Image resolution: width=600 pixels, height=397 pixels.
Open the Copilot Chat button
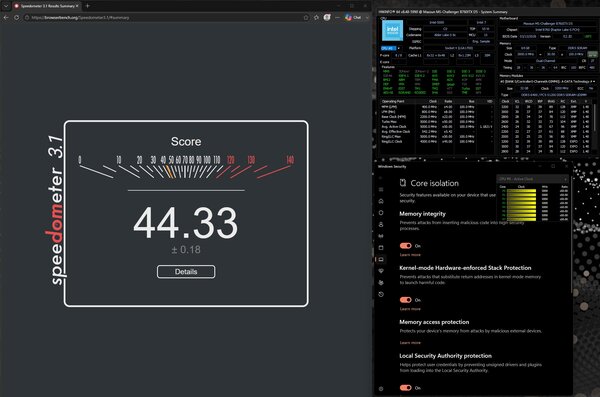(x=353, y=17)
